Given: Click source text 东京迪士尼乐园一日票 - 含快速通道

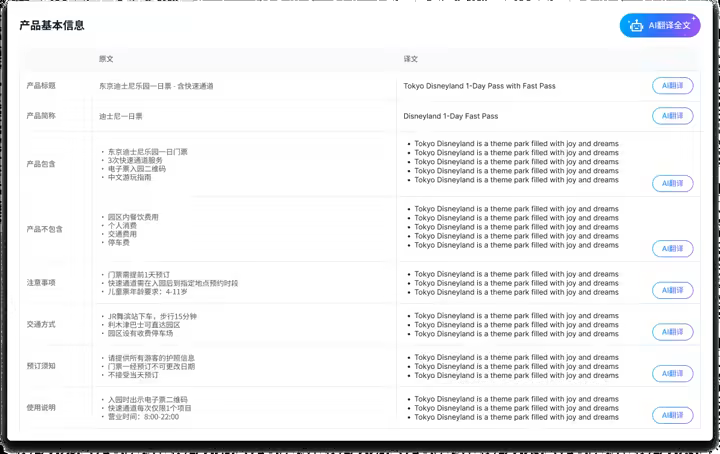Looking at the screenshot, I should pyautogui.click(x=156, y=86).
